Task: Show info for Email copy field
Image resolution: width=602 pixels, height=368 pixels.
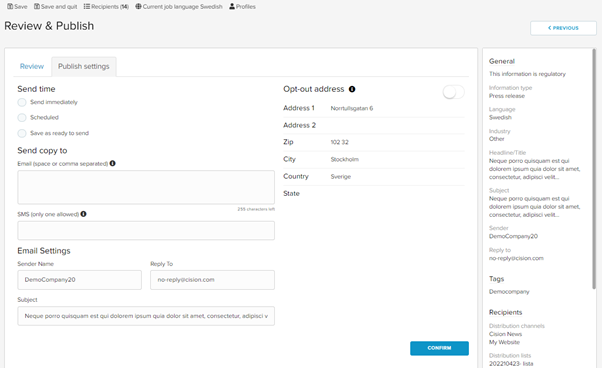Action: (x=112, y=163)
